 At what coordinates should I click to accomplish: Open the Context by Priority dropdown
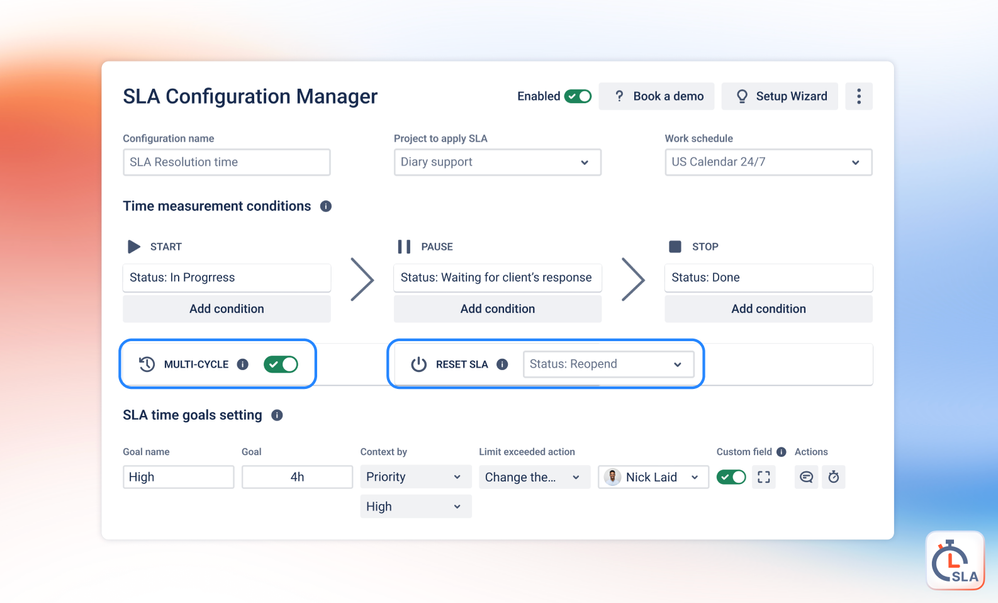(416, 477)
